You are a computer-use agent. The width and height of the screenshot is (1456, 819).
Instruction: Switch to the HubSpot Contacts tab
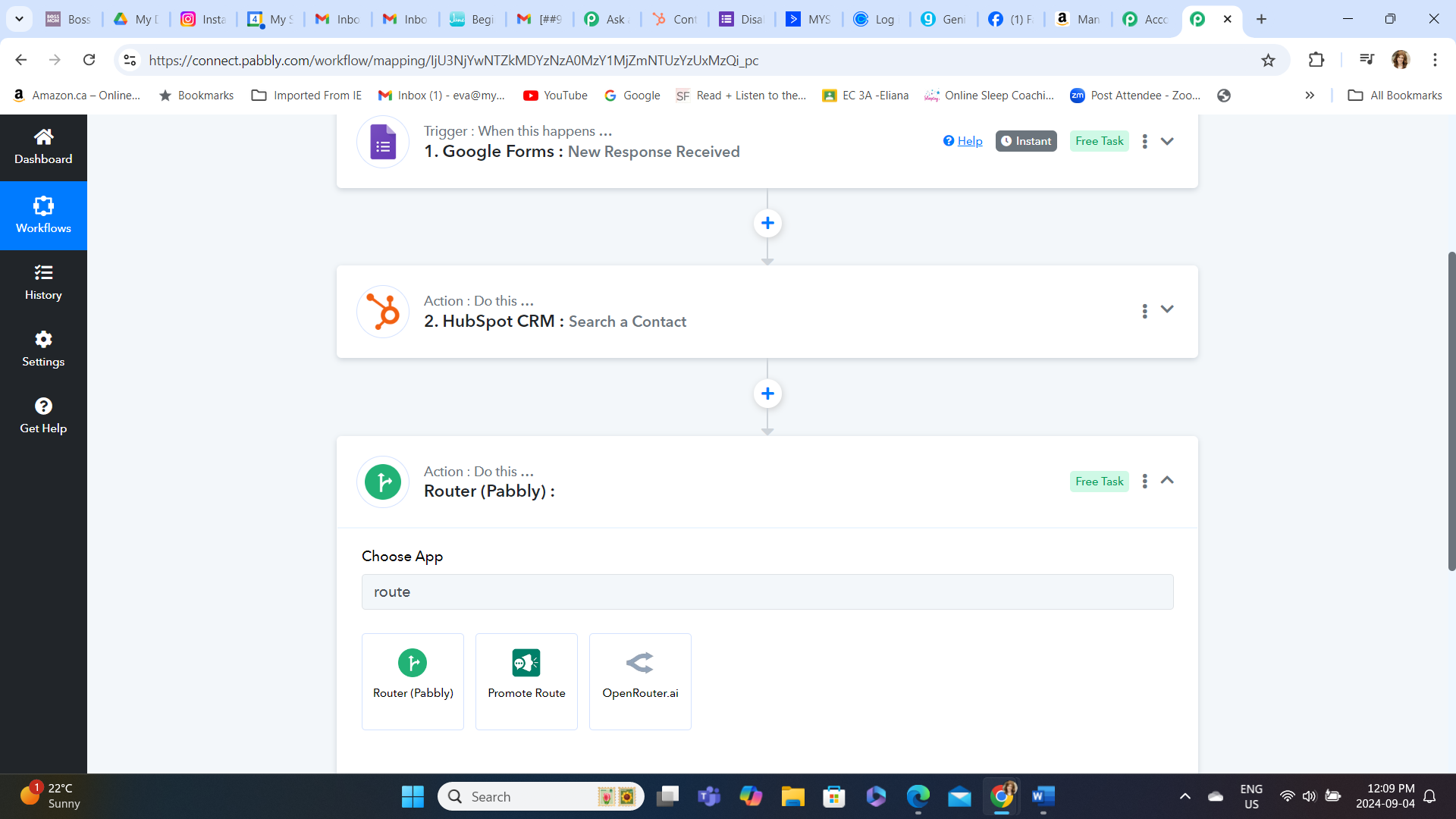(674, 19)
